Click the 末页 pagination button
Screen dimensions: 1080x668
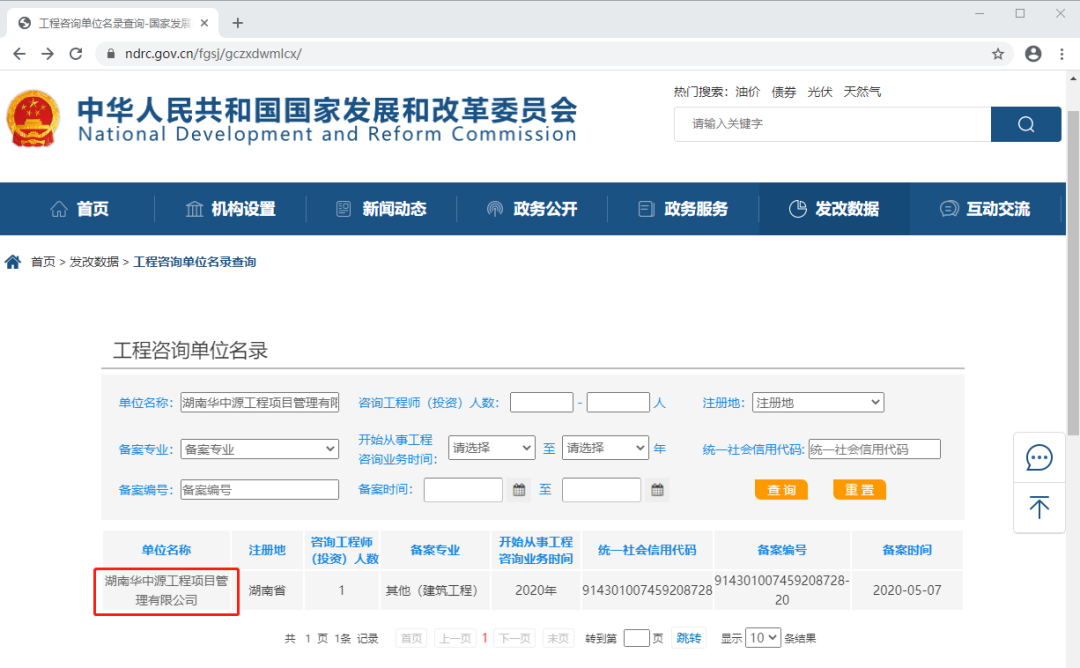pos(558,638)
